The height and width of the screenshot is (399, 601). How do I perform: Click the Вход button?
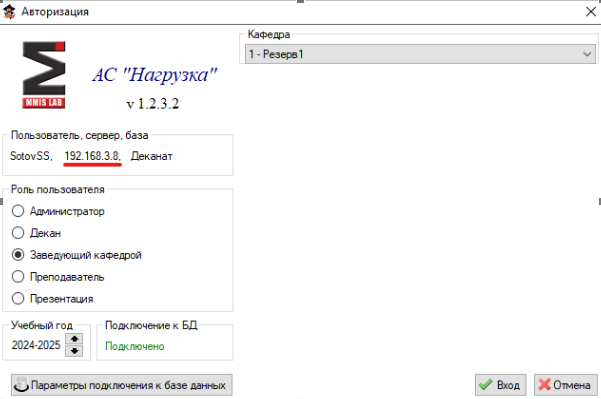tap(501, 385)
